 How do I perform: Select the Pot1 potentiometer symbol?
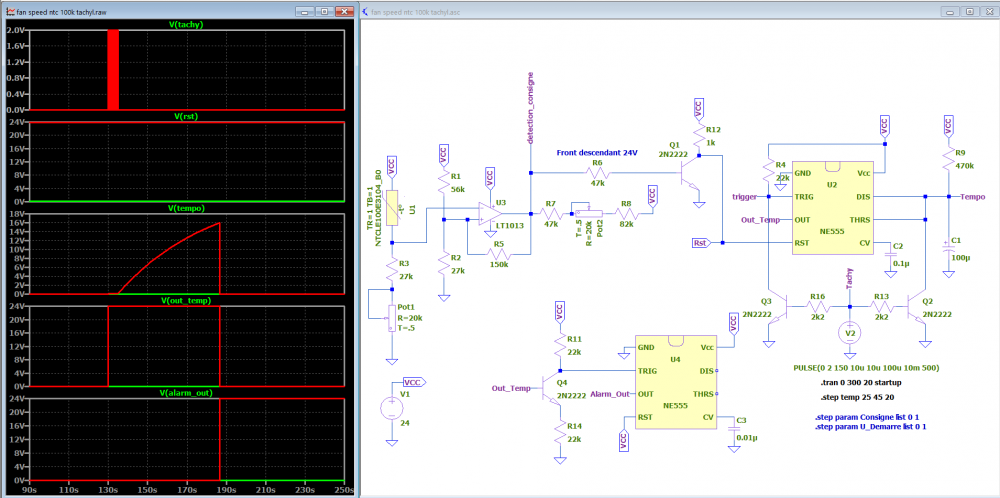(x=391, y=319)
